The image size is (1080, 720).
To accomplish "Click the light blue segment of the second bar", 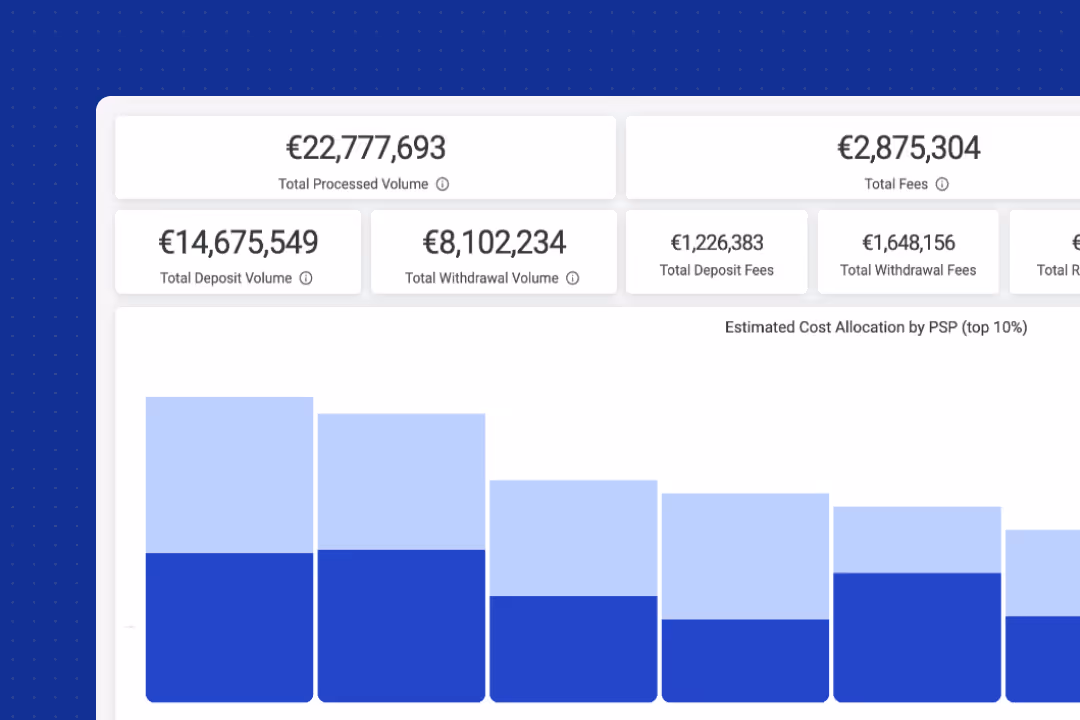I will tap(401, 480).
